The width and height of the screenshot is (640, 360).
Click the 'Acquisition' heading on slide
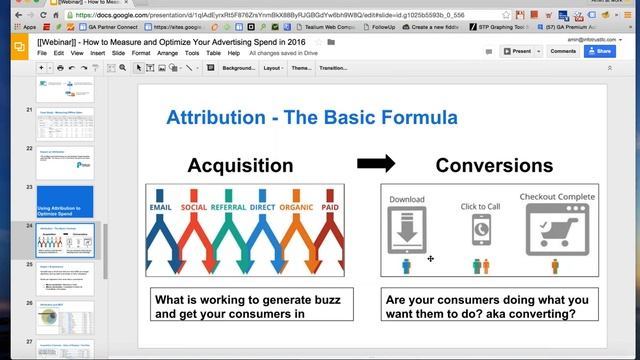pyautogui.click(x=240, y=165)
